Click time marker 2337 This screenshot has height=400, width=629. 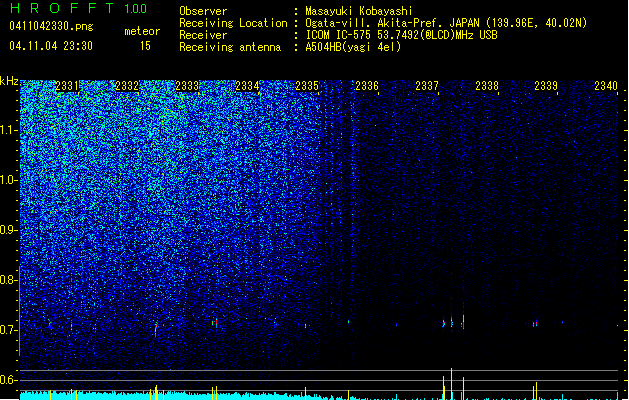(x=427, y=86)
